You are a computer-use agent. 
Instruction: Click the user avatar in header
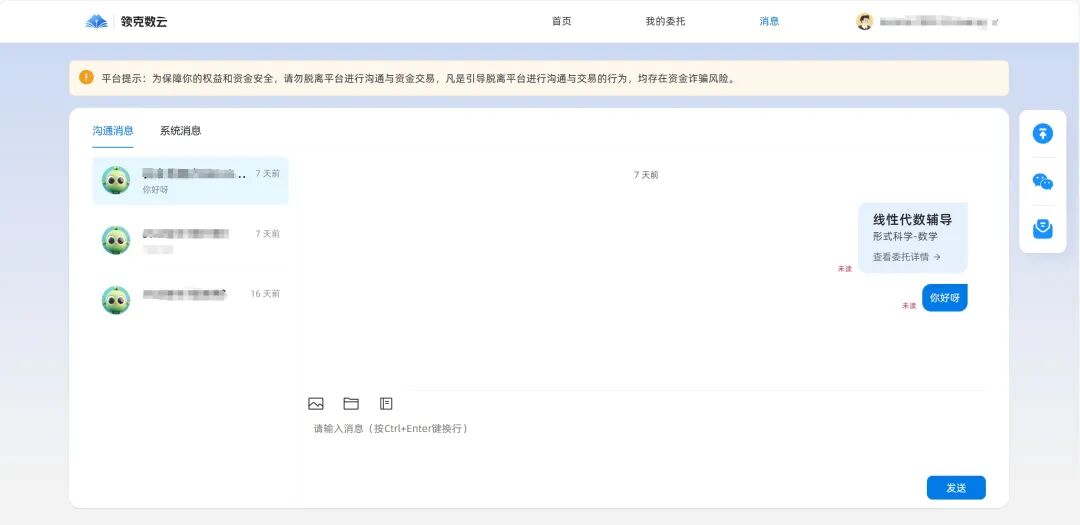coord(864,21)
